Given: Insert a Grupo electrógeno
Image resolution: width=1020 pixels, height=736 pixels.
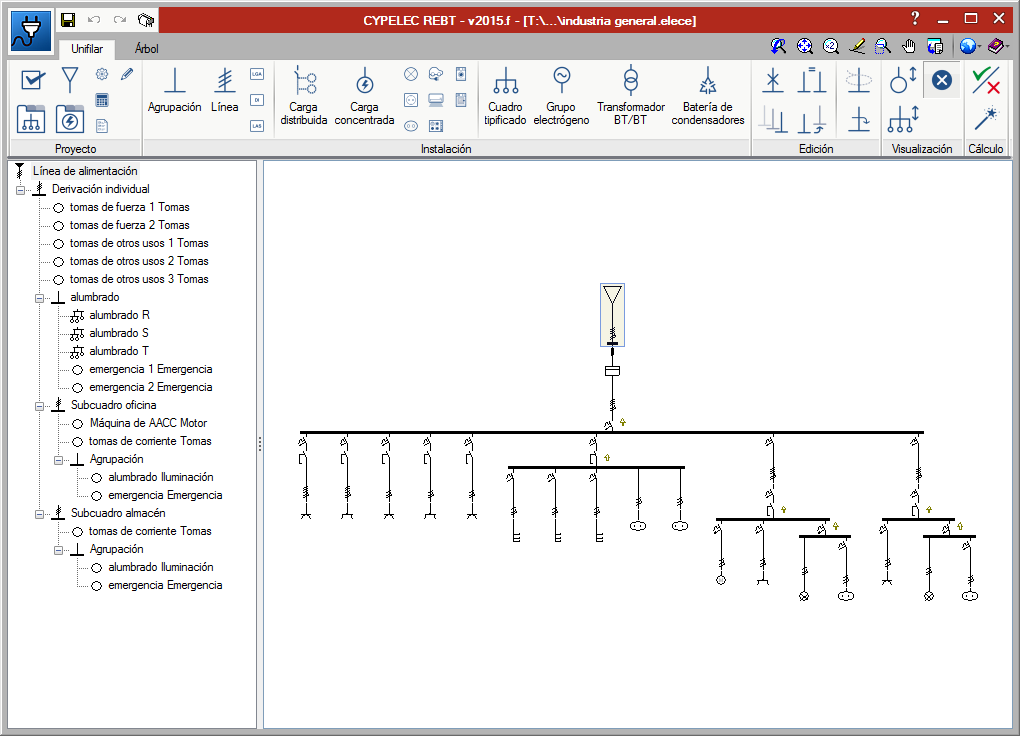Looking at the screenshot, I should 561,96.
